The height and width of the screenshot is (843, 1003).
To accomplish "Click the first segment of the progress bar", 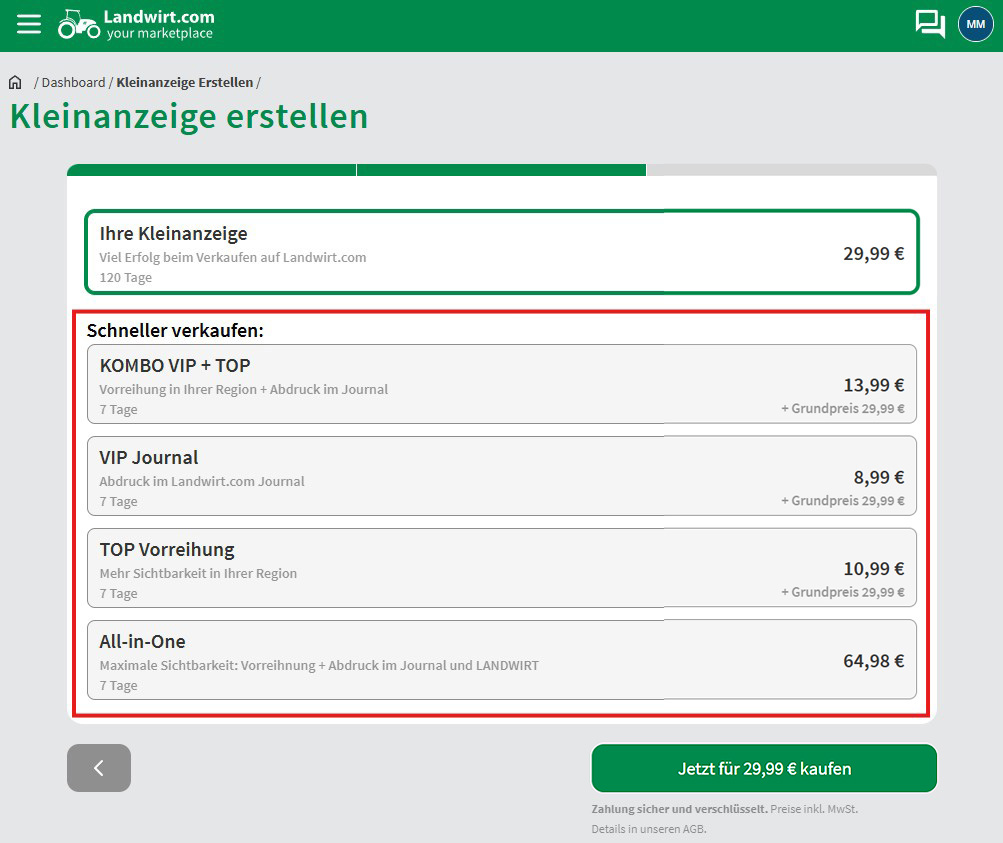I will coord(210,170).
